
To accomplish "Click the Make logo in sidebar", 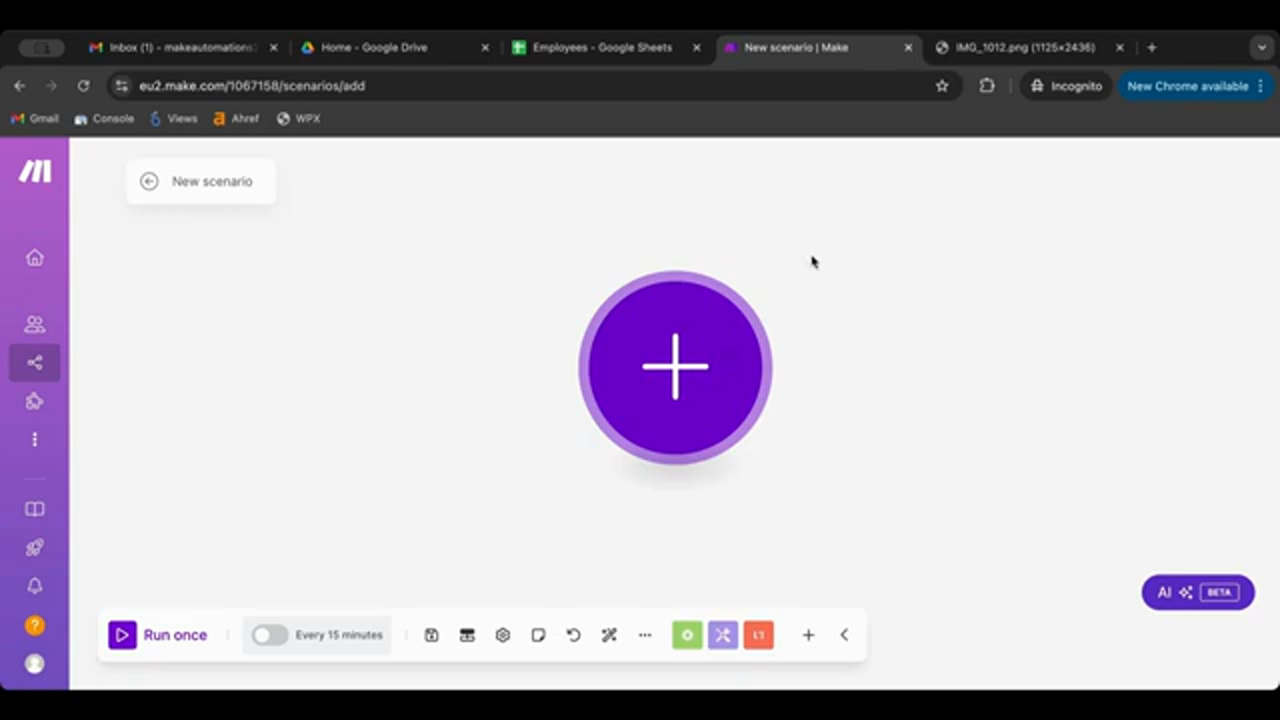I will coord(35,171).
